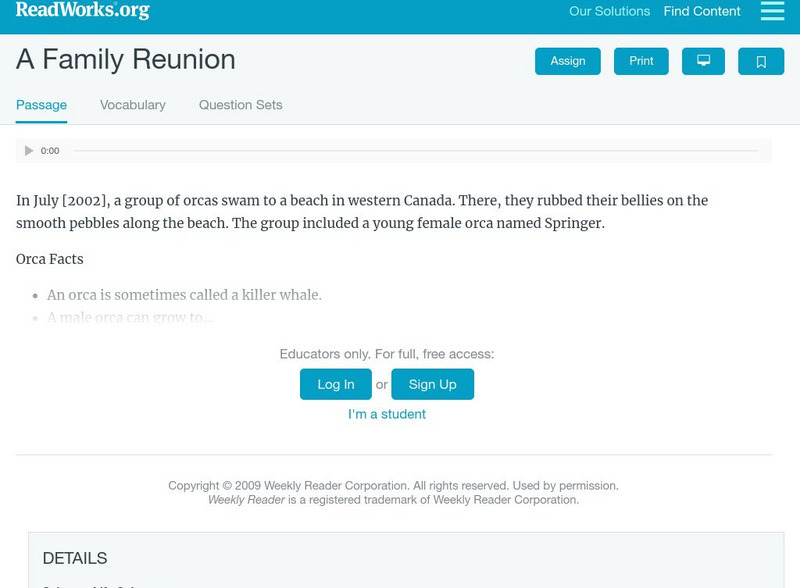Open the hamburger navigation menu
Screen dimensions: 800x588
pyautogui.click(x=772, y=11)
